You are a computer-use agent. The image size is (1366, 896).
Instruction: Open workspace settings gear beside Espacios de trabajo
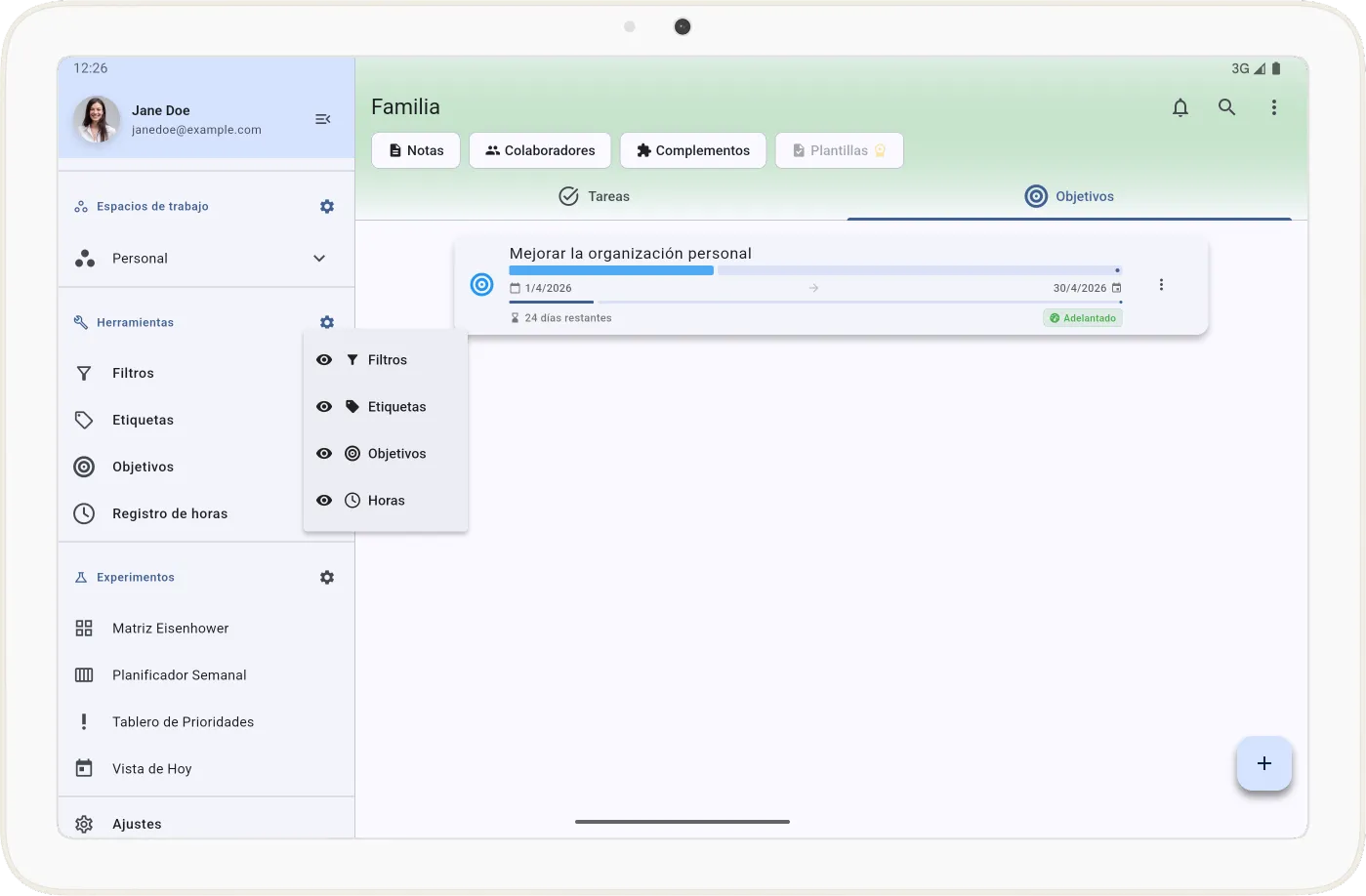pos(327,207)
